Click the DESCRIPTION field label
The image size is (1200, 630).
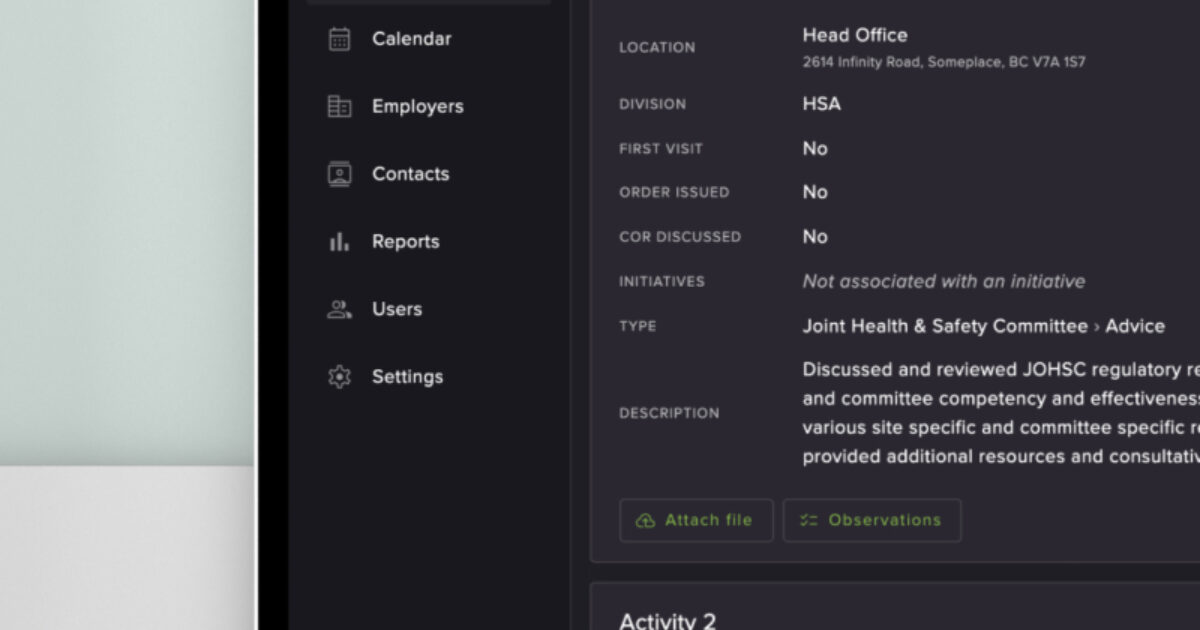(669, 413)
